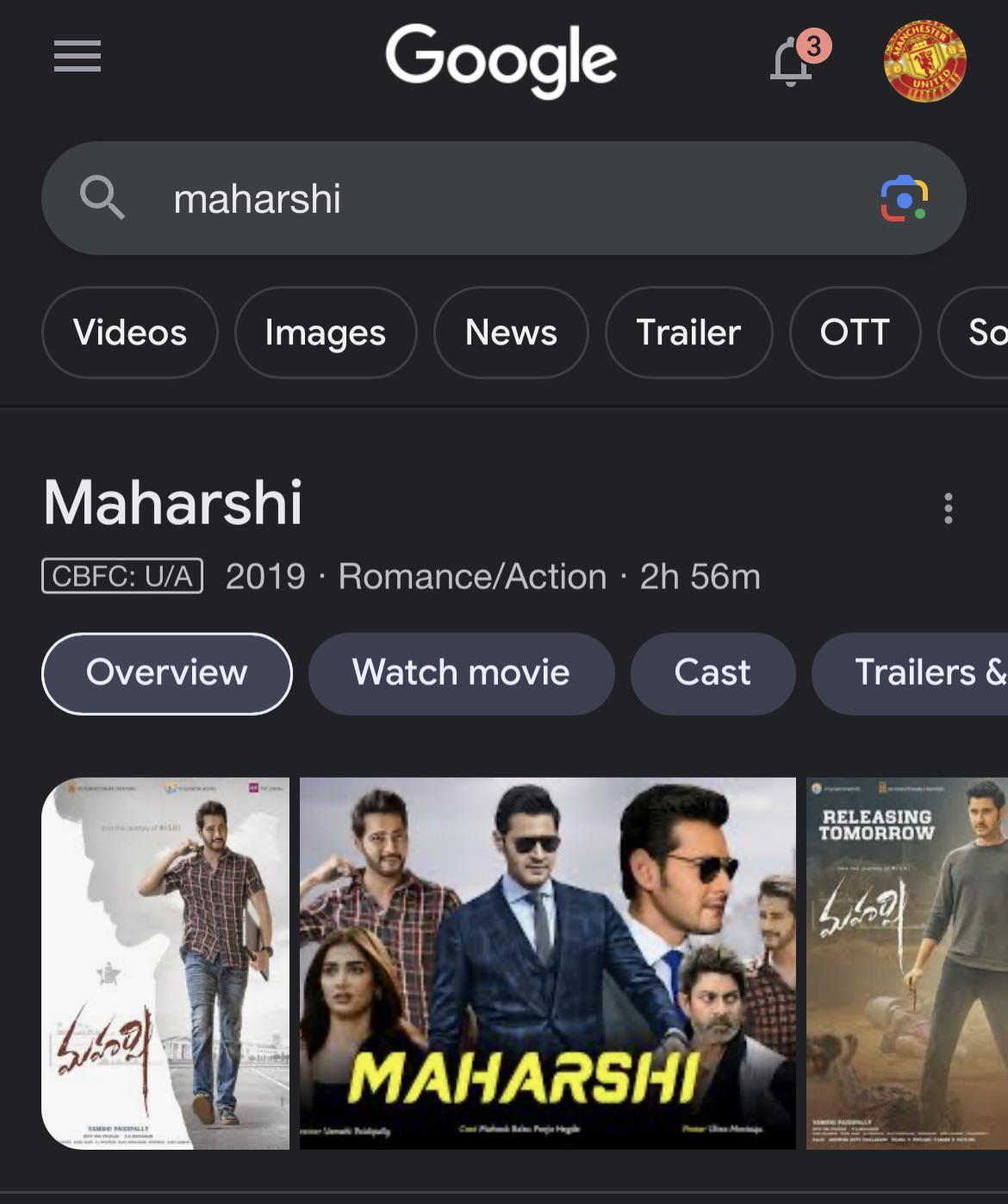1008x1204 pixels.
Task: Select the Overview tab
Action: pyautogui.click(x=167, y=673)
